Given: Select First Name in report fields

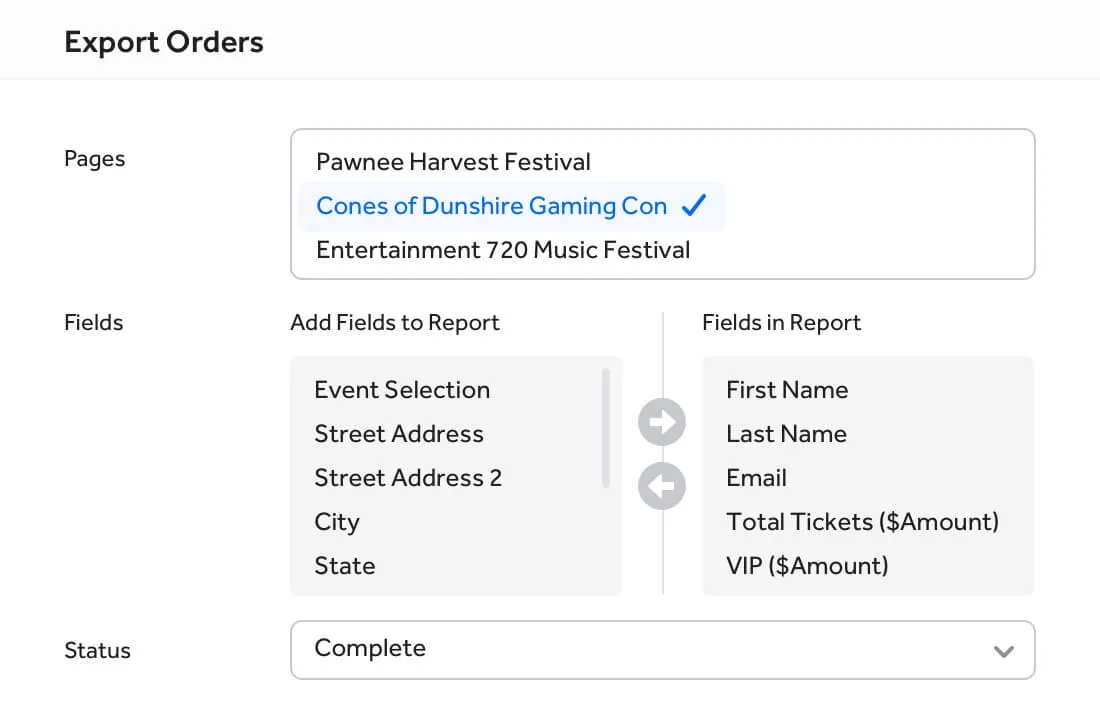Looking at the screenshot, I should click(x=787, y=390).
